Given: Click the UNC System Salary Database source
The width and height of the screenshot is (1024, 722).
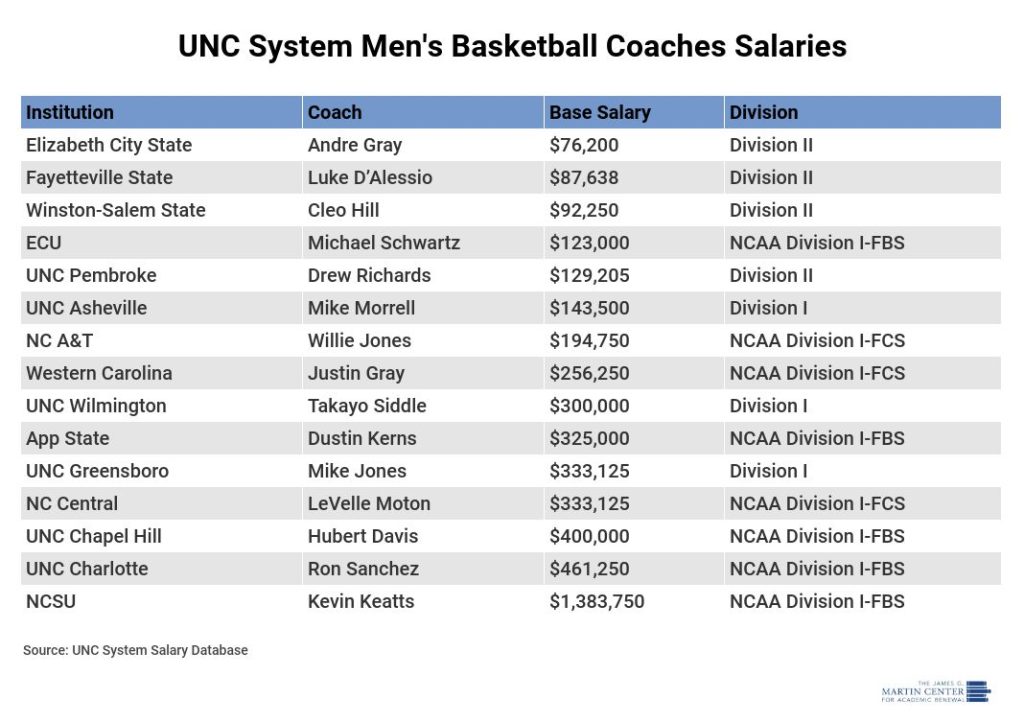Looking at the screenshot, I should coord(135,650).
